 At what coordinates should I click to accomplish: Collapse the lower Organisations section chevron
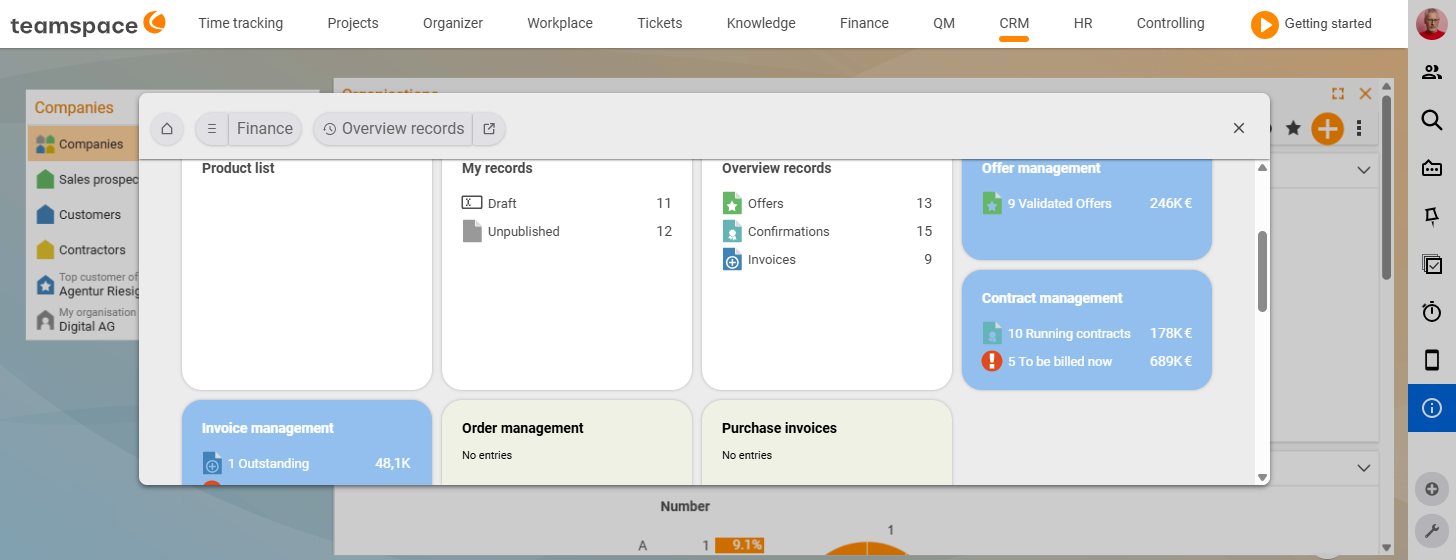(1363, 468)
